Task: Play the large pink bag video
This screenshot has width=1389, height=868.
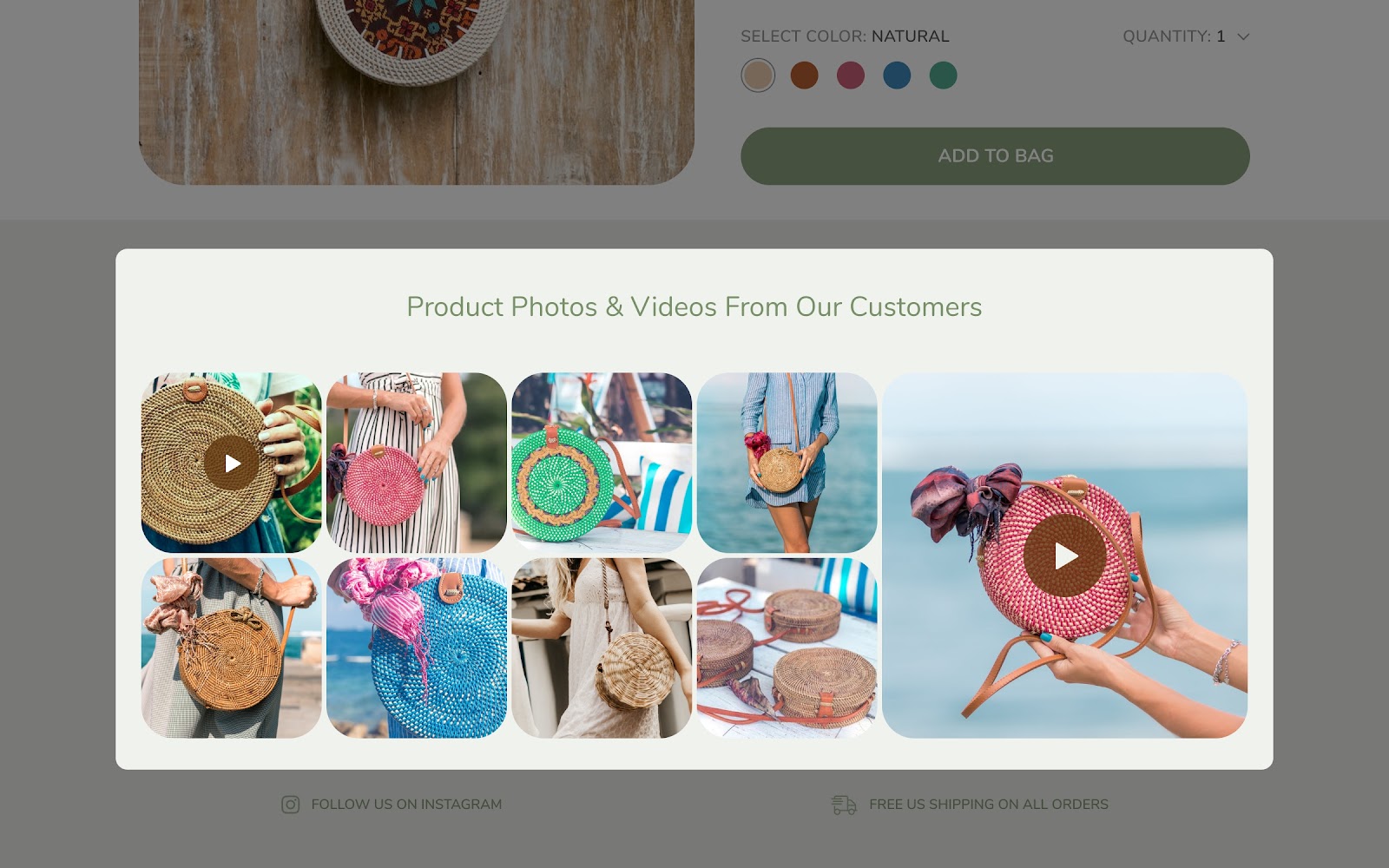Action: [1065, 556]
